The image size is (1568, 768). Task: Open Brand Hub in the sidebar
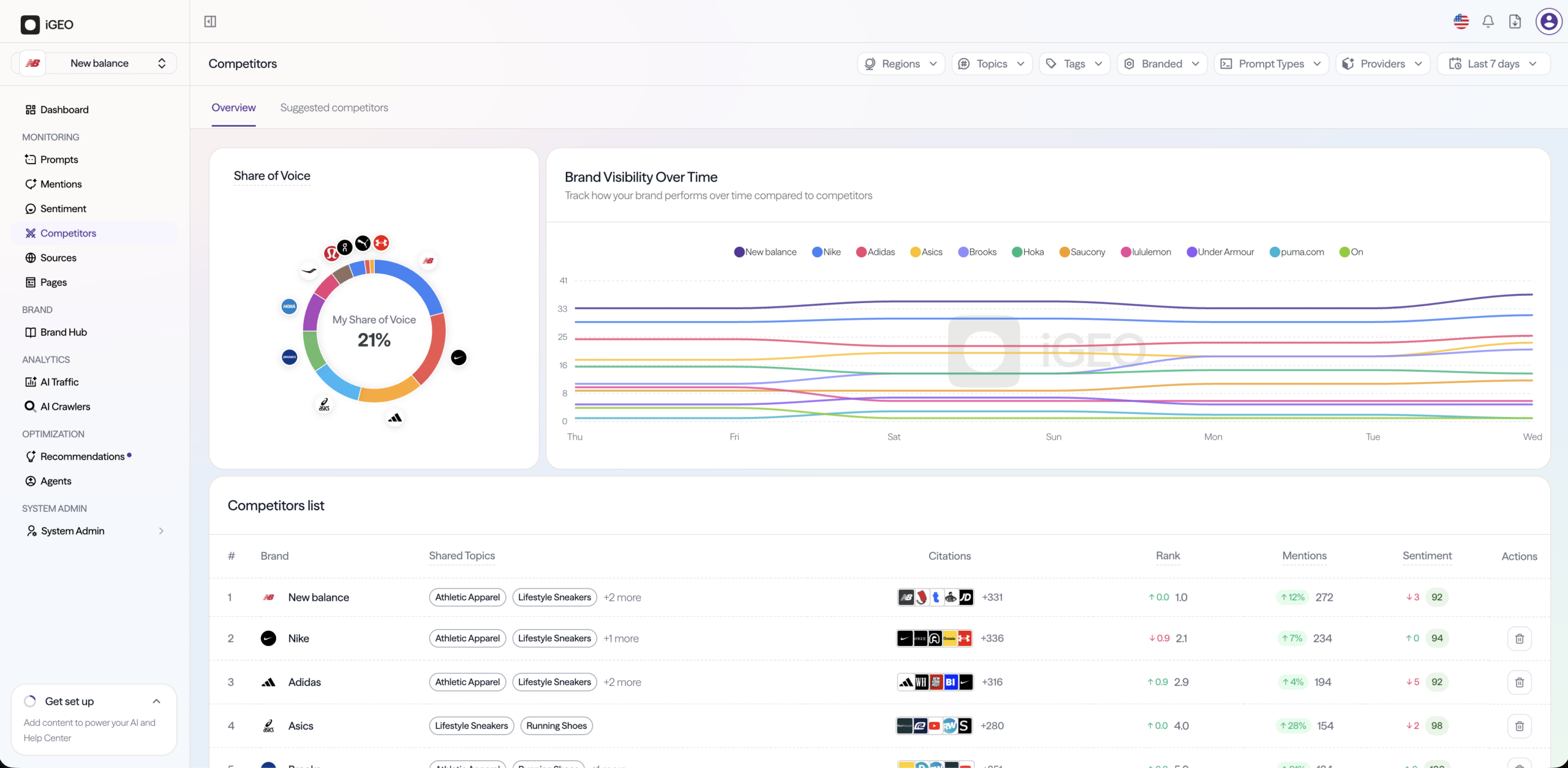pyautogui.click(x=94, y=332)
